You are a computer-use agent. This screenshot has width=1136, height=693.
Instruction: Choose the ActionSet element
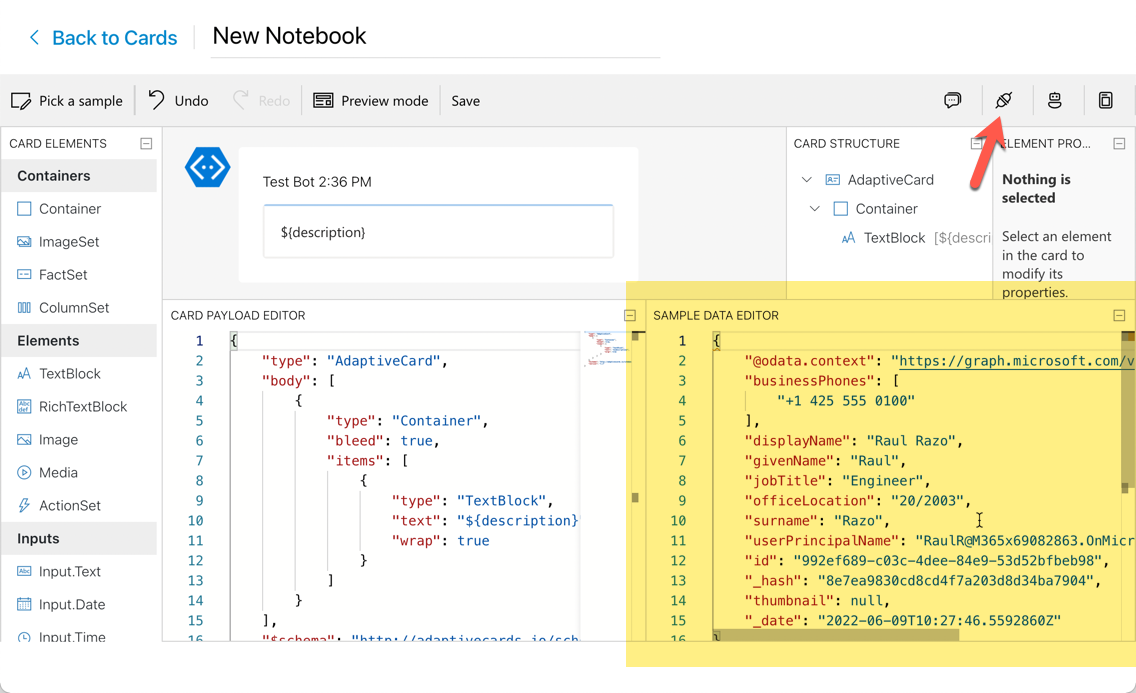coord(69,505)
